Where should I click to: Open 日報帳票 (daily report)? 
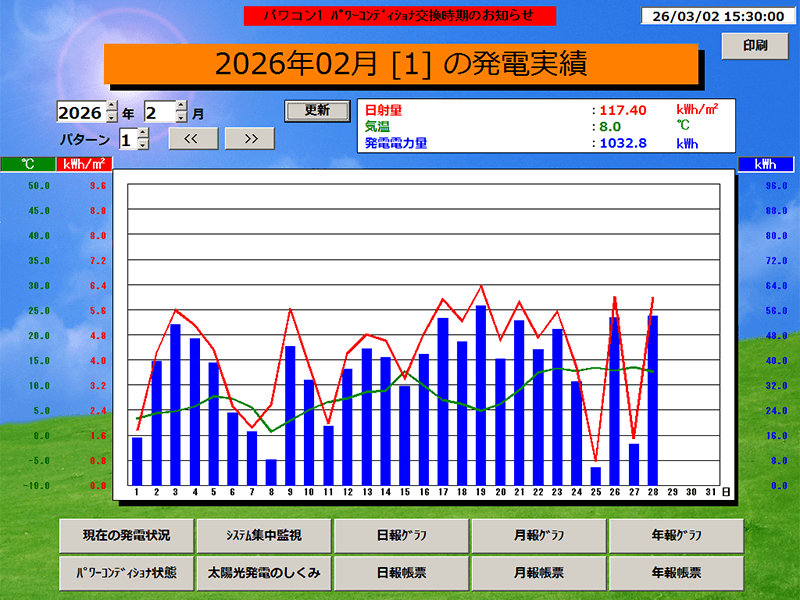point(403,572)
